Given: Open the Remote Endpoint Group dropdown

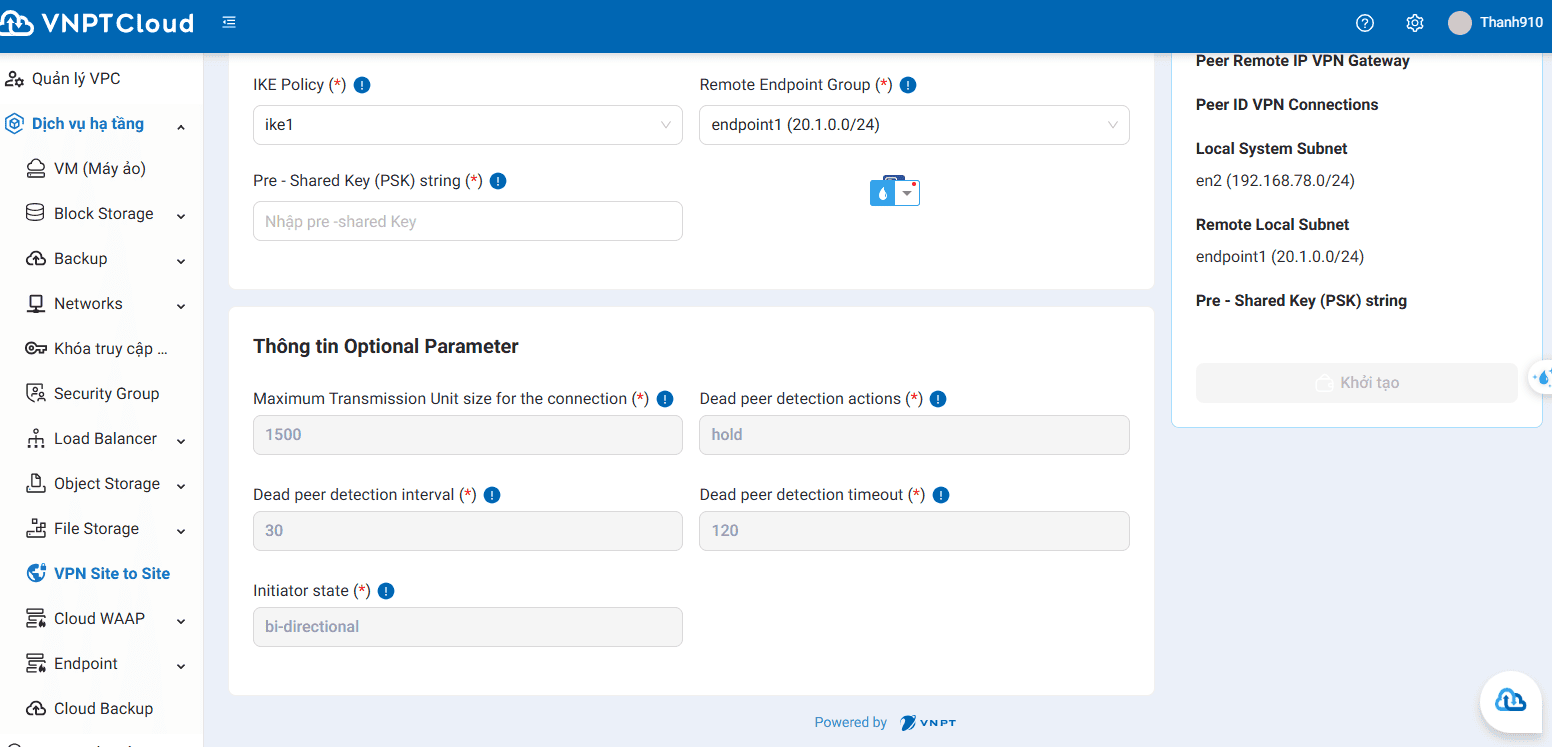Looking at the screenshot, I should coord(913,124).
